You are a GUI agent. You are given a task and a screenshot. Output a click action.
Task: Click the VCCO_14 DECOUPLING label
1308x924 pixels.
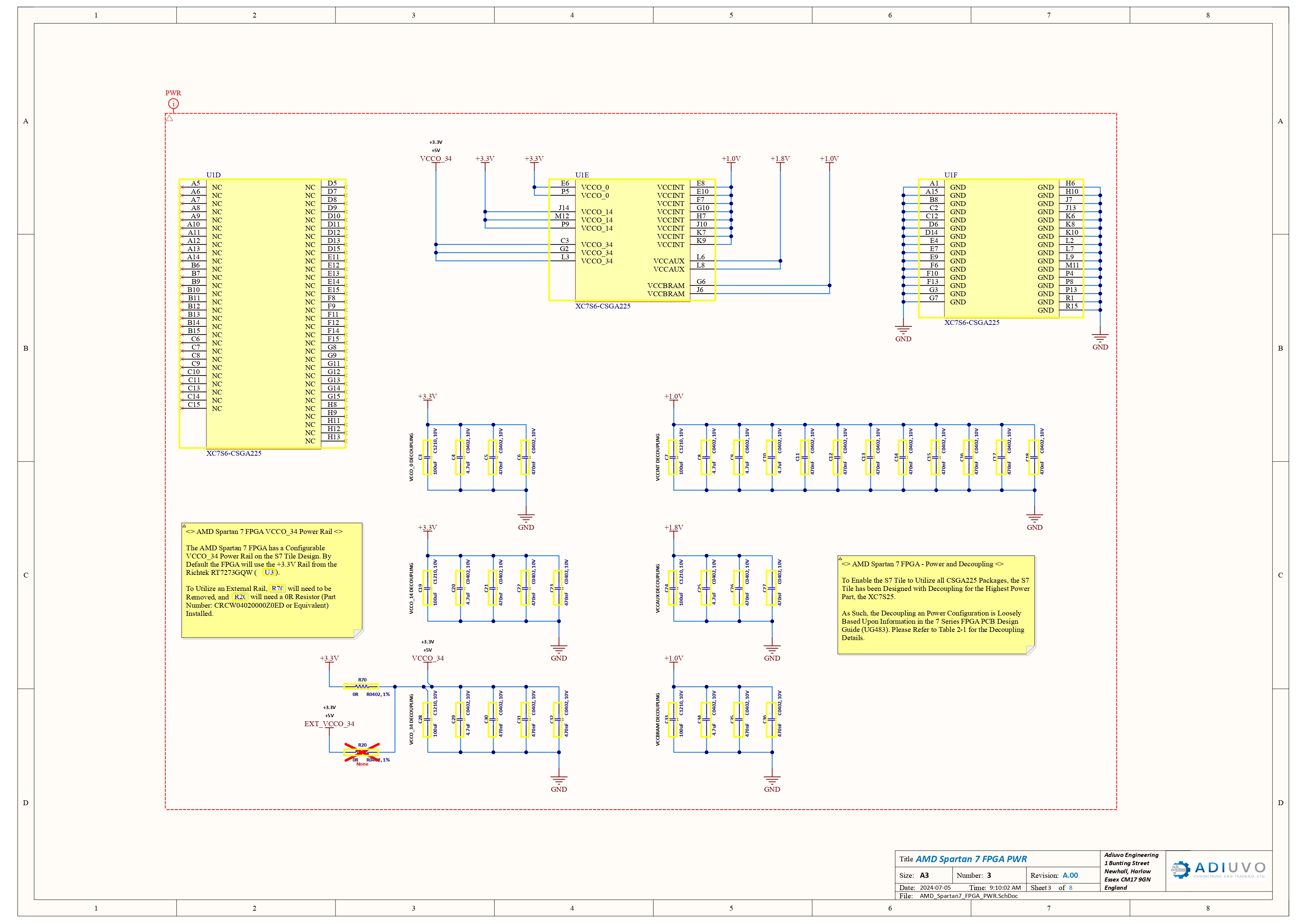(x=411, y=588)
